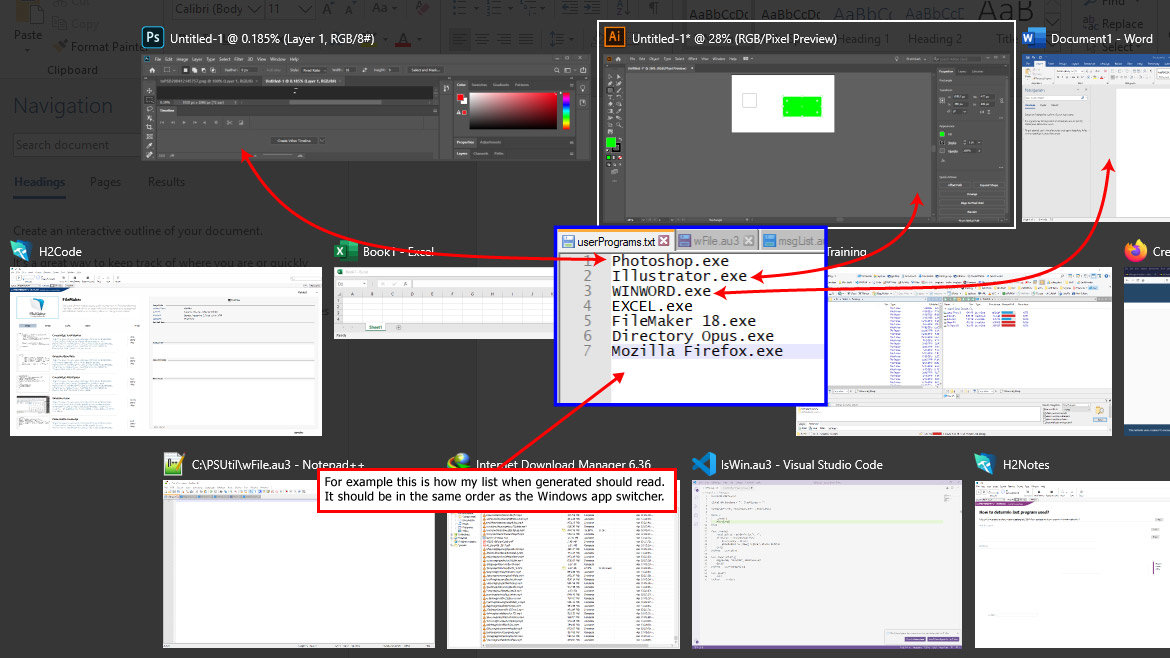Click Align Left icon in Word ribbon

click(x=460, y=39)
